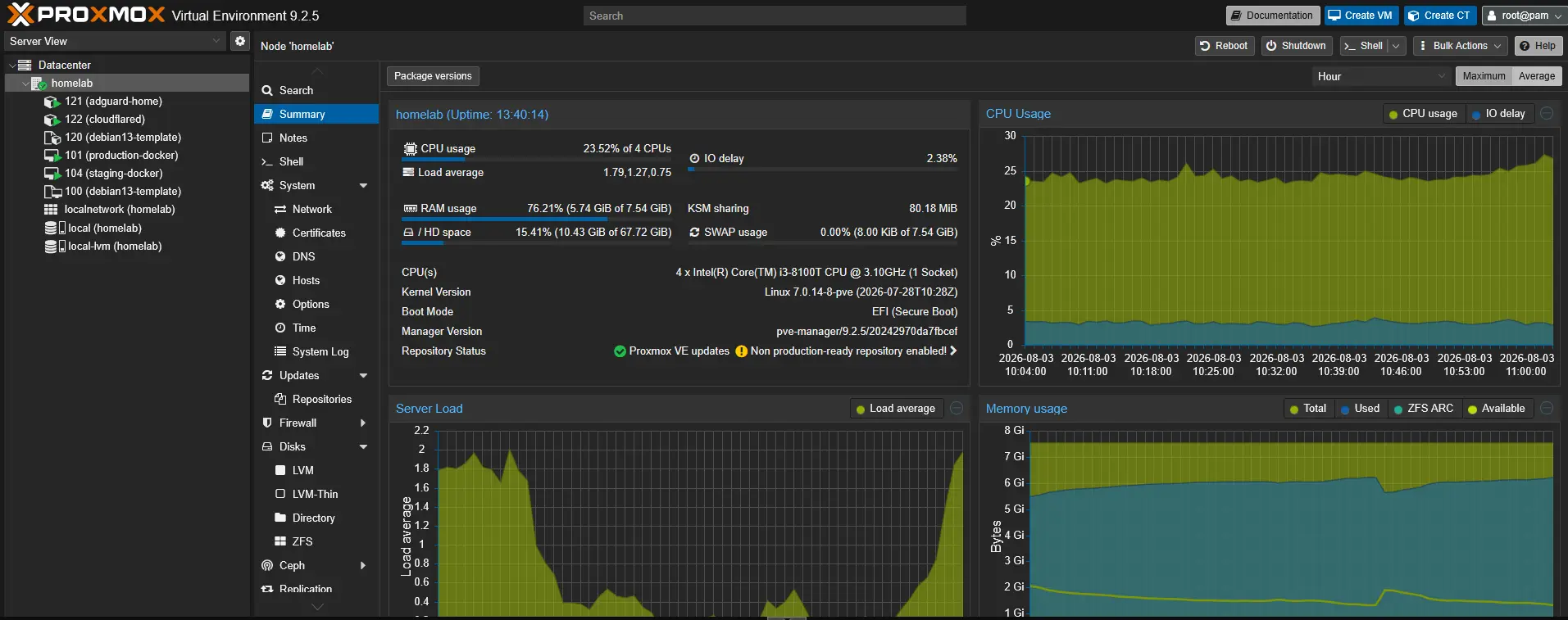Switch graphs to Maximum
The width and height of the screenshot is (1568, 620).
[x=1484, y=76]
